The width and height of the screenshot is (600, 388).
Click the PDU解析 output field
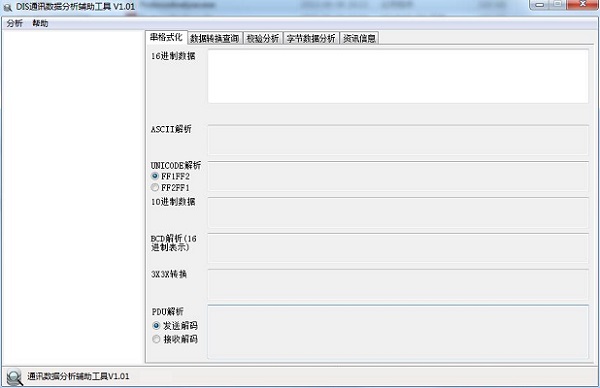point(398,332)
